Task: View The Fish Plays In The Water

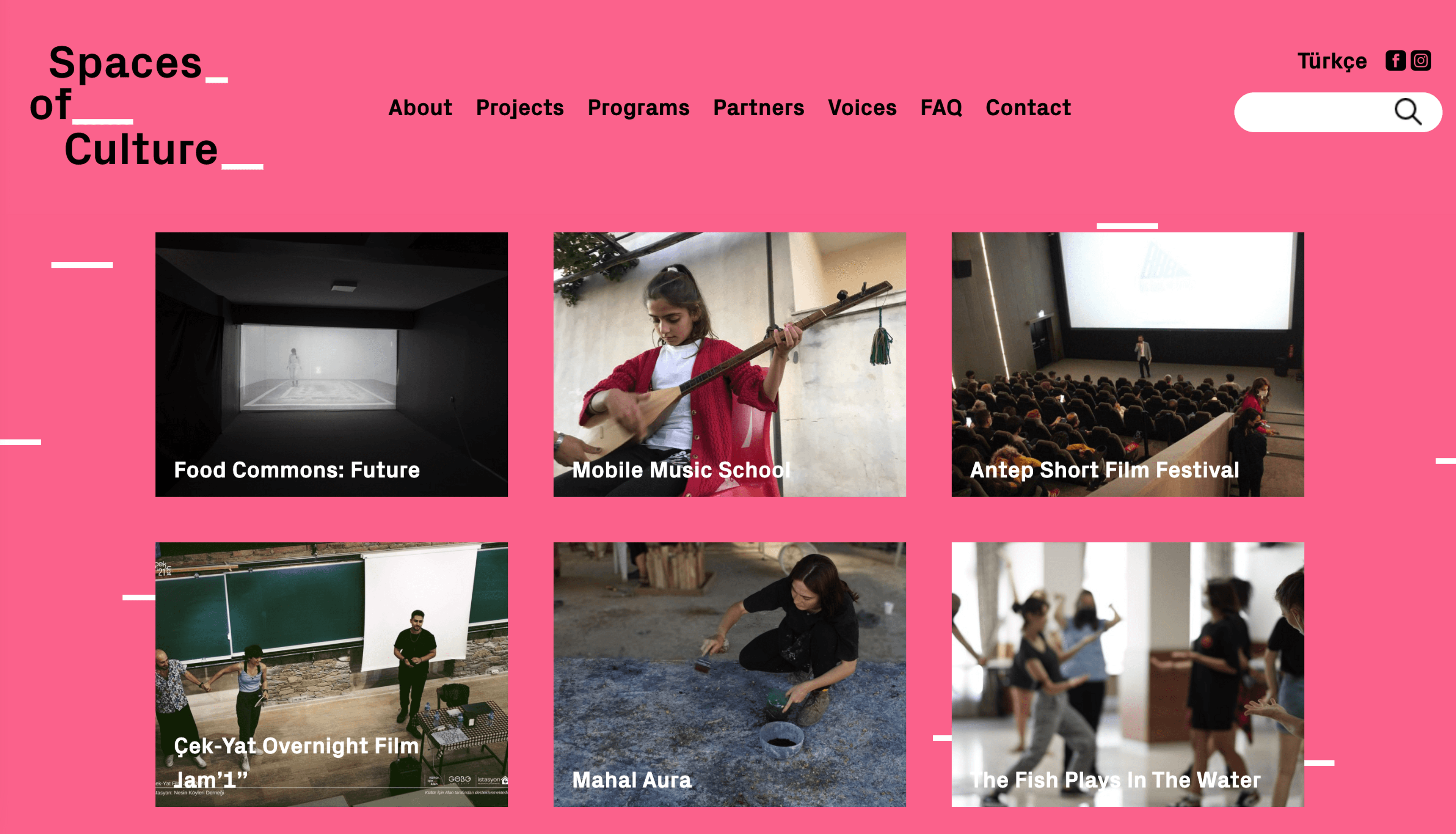Action: (x=1127, y=674)
